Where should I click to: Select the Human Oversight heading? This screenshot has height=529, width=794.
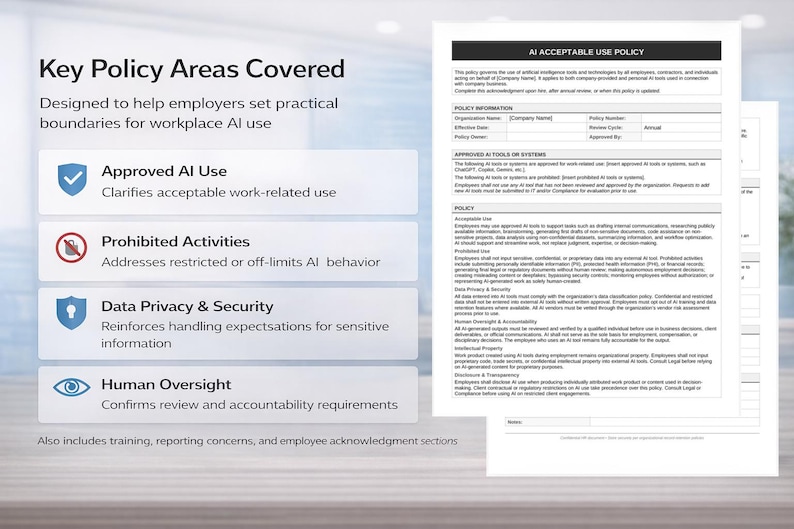pyautogui.click(x=166, y=384)
